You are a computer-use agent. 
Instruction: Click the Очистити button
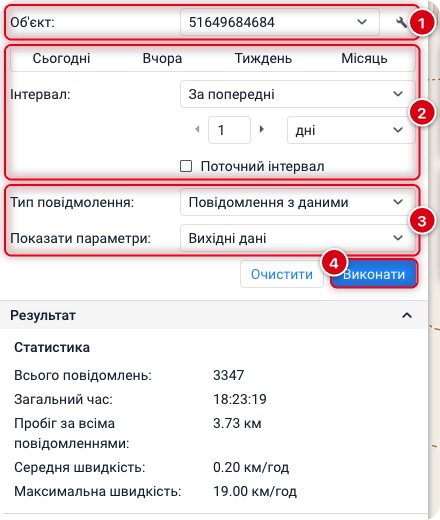tap(282, 274)
